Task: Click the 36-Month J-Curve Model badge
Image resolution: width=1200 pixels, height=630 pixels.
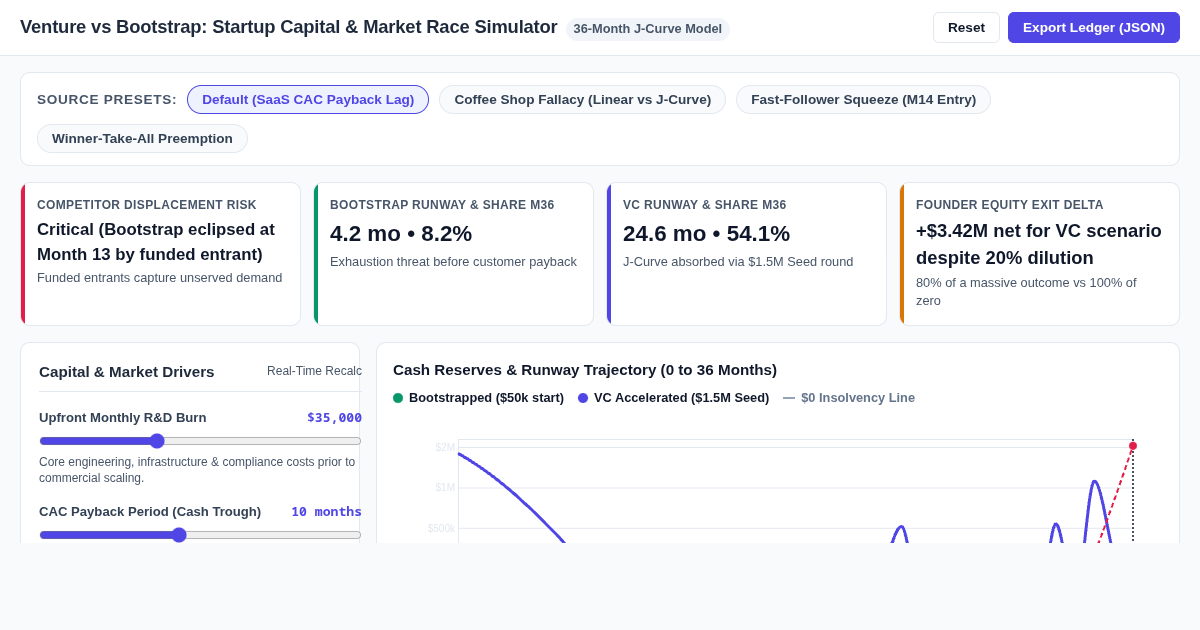Action: point(648,29)
